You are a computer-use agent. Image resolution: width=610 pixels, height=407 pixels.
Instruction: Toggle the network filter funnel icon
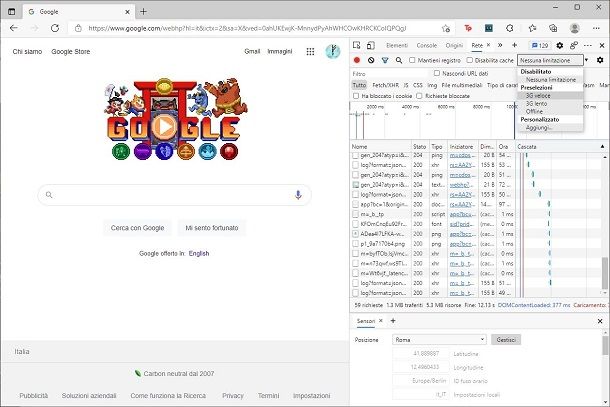[x=385, y=60]
